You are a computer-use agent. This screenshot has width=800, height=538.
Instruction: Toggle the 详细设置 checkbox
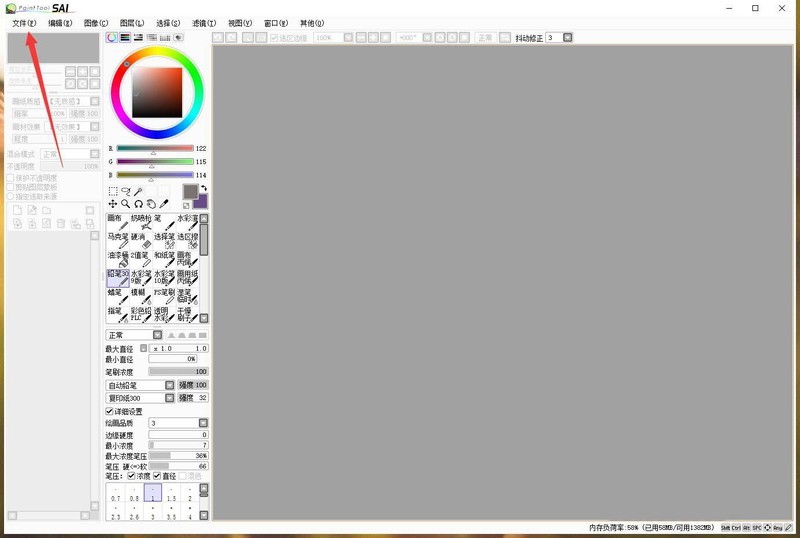click(x=110, y=411)
